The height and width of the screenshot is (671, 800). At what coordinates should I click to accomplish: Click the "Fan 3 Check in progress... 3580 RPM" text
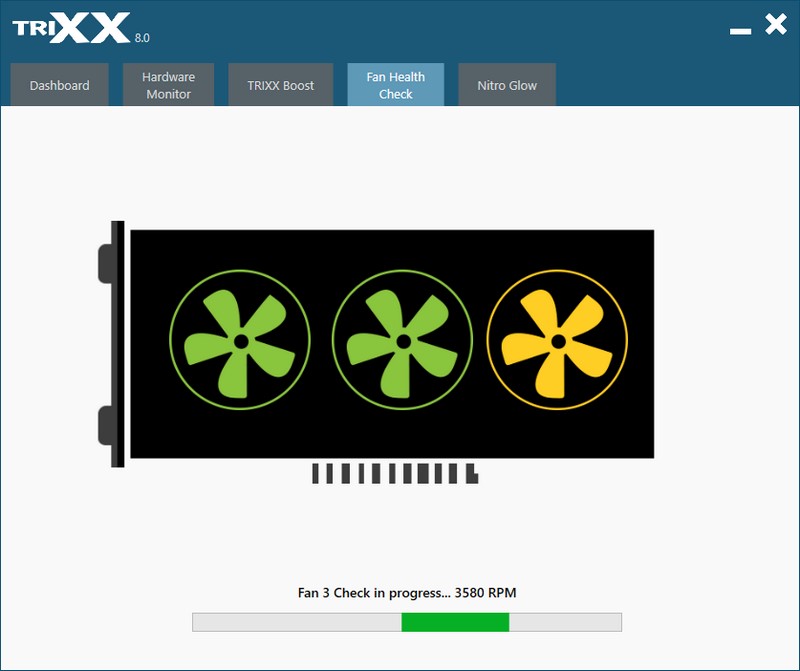point(407,592)
